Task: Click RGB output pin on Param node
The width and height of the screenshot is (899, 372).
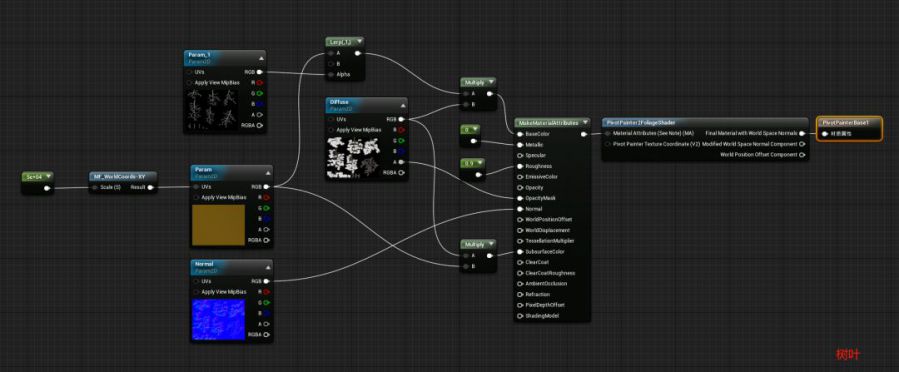Action: click(267, 186)
